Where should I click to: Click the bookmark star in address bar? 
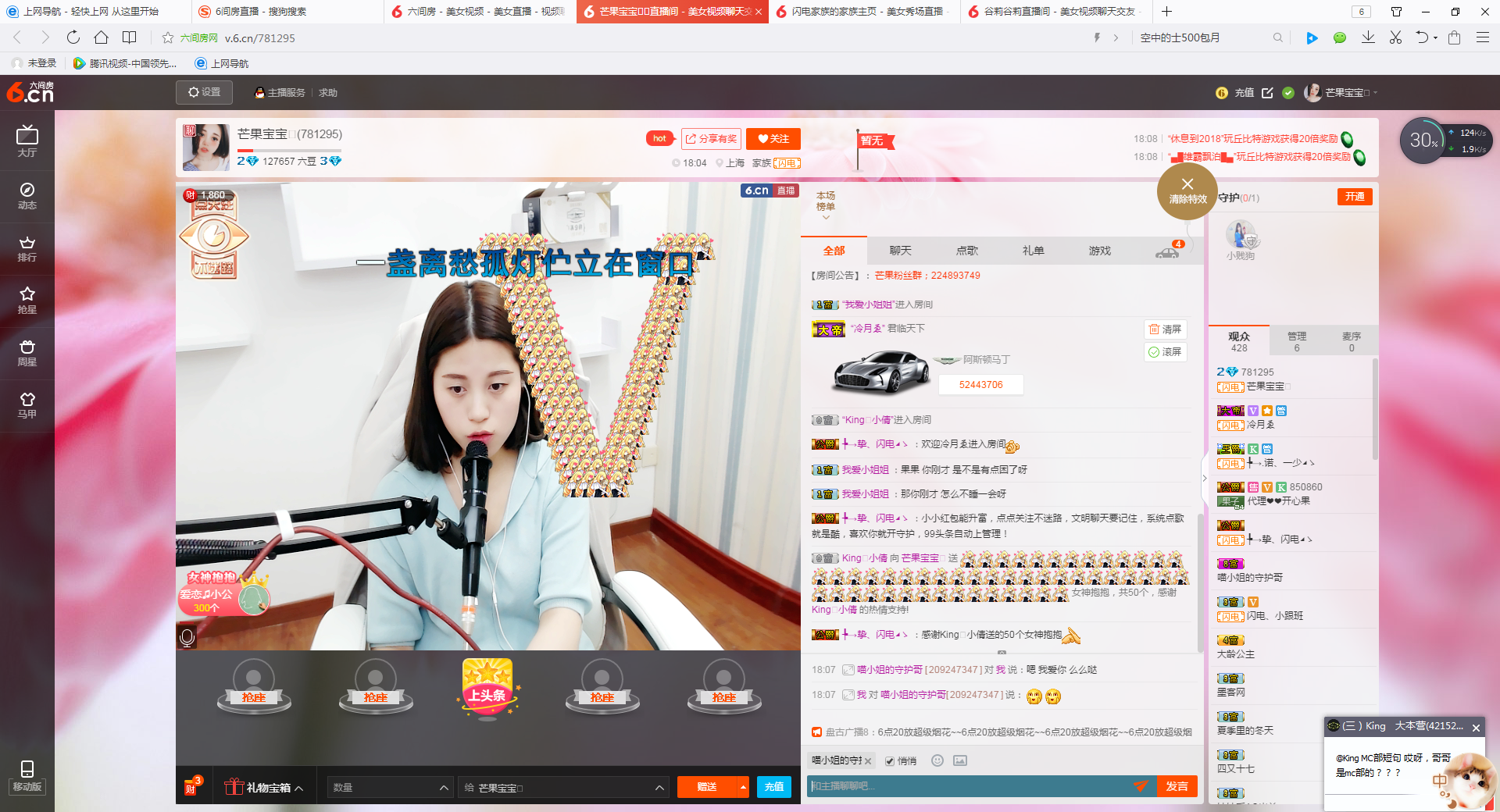click(x=167, y=37)
